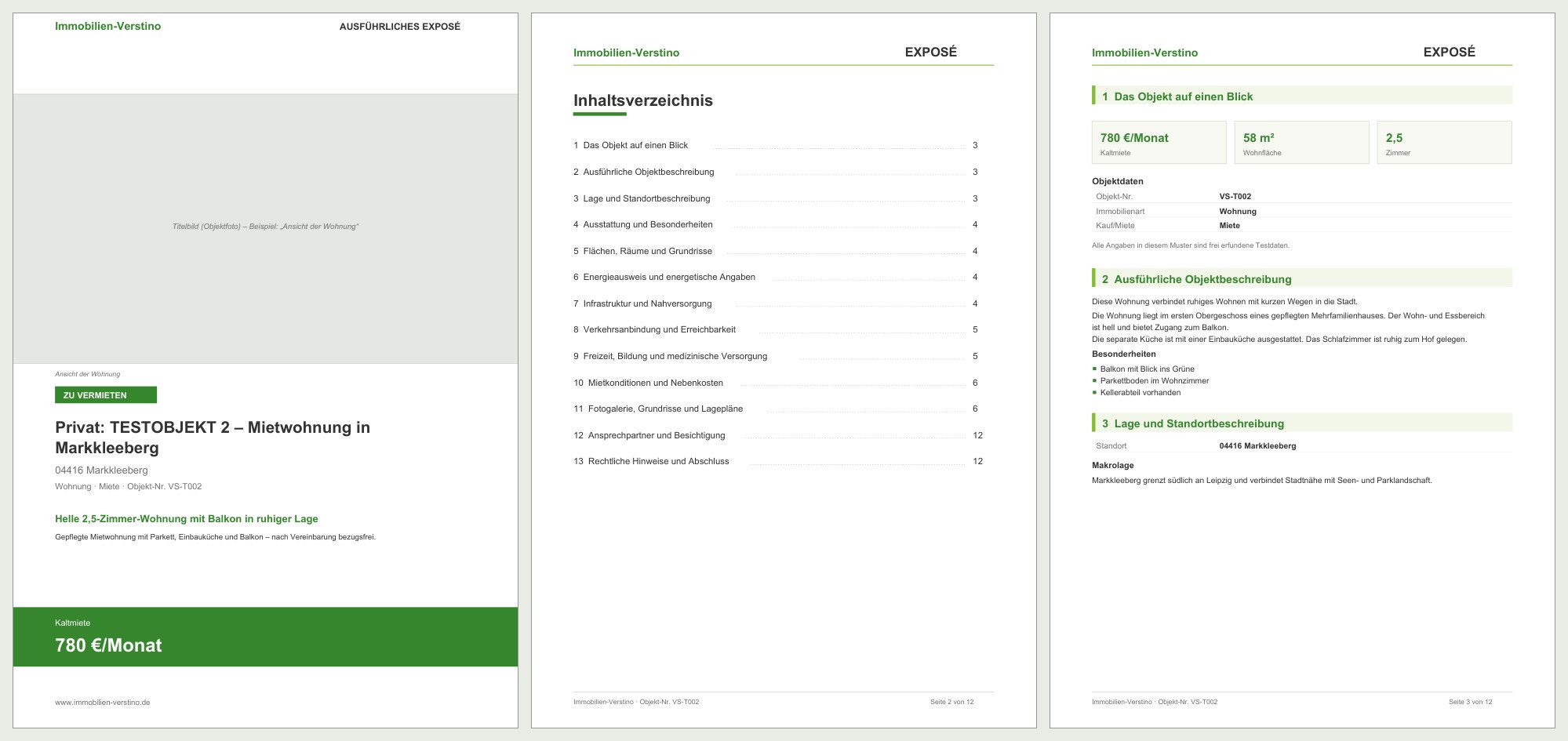The height and width of the screenshot is (741, 1568).
Task: Select contents entry 'Lage und Standortbeschreibung'
Action: 776,198
